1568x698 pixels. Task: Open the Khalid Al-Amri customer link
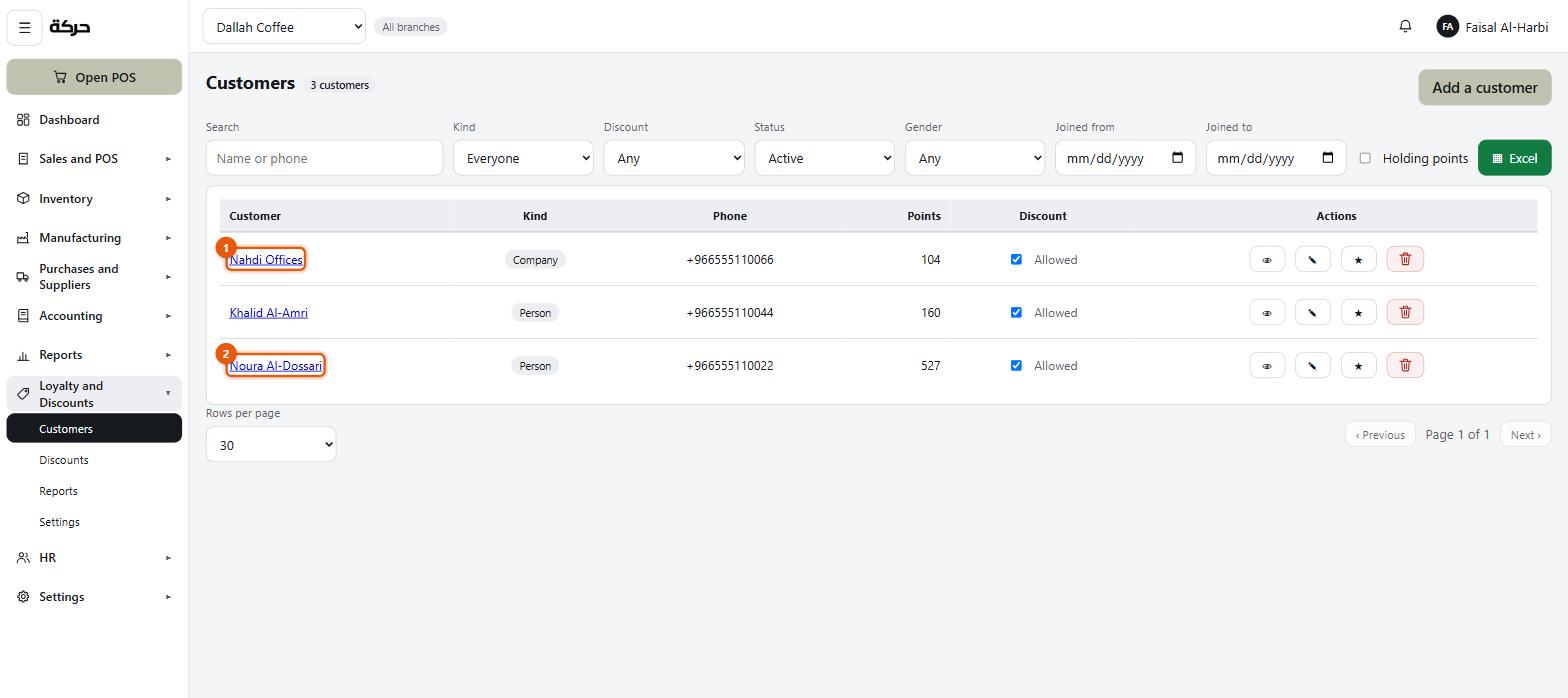268,313
